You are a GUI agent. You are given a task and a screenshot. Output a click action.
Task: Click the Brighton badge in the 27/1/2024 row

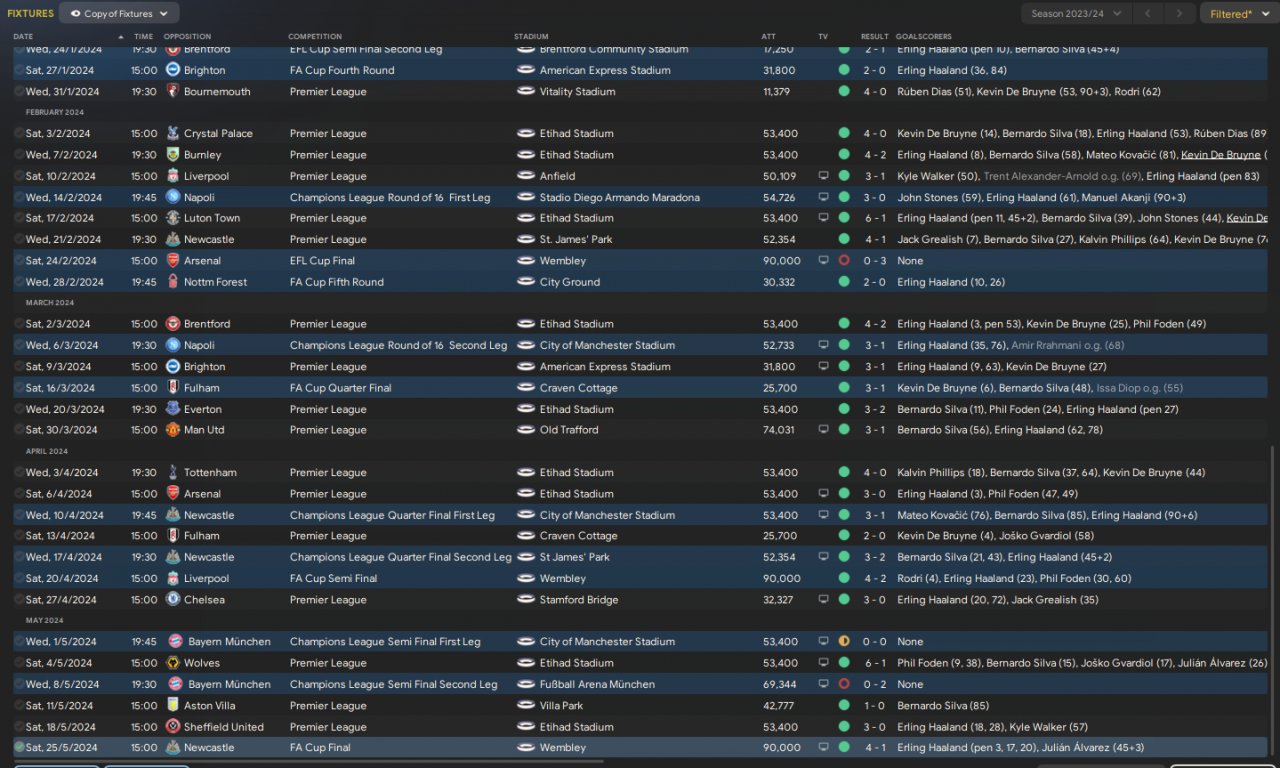[173, 70]
